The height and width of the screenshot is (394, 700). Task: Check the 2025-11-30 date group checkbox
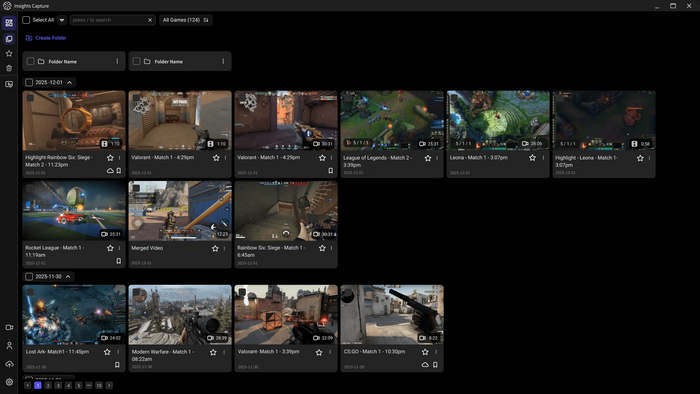point(29,277)
